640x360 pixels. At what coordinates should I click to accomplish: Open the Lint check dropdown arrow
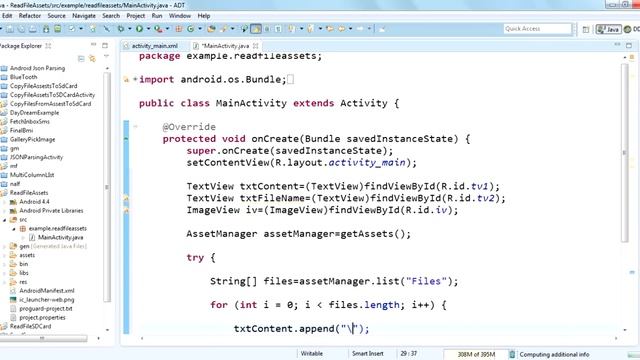coord(81,29)
